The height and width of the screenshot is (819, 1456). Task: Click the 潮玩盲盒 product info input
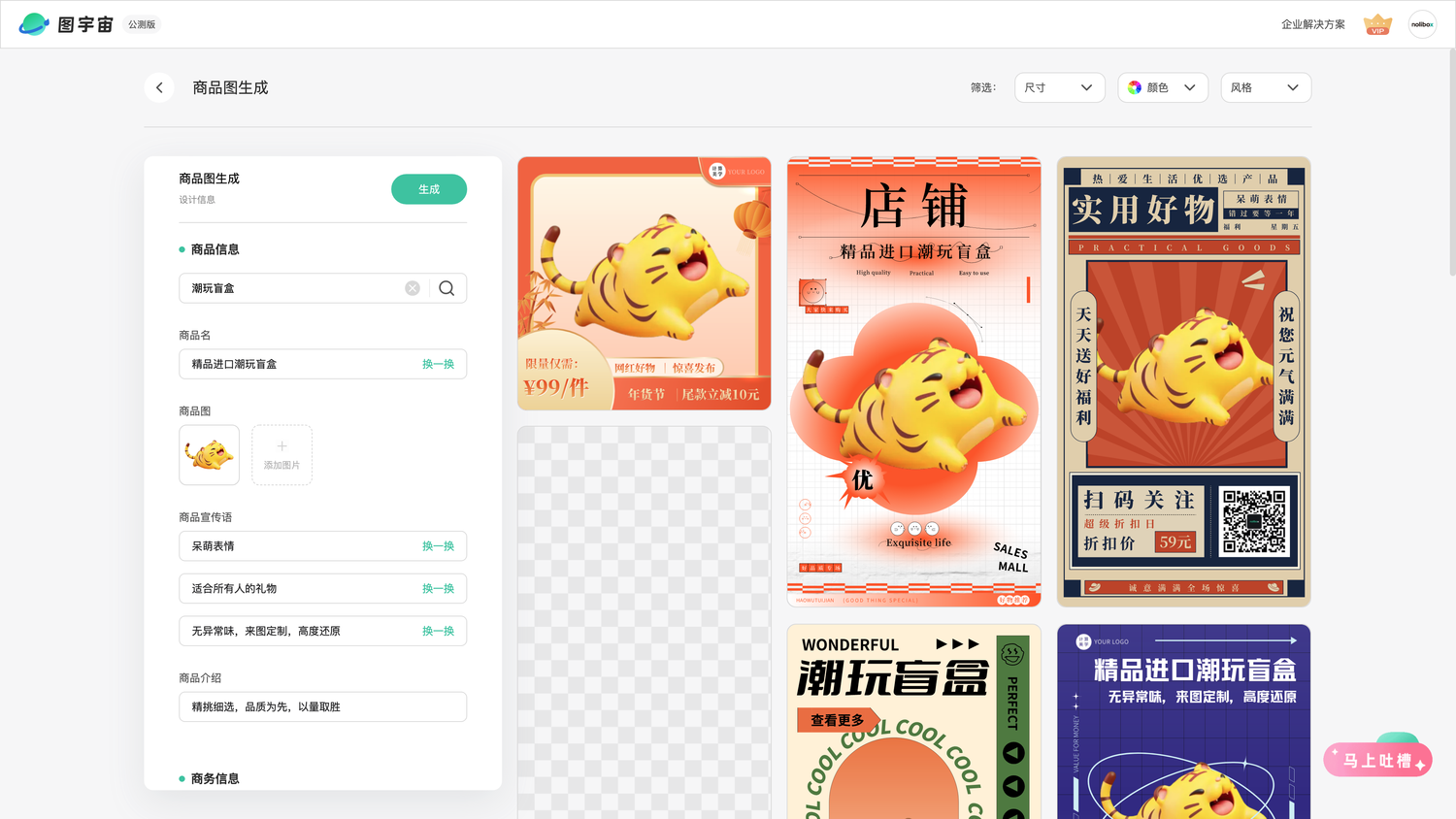[322, 288]
